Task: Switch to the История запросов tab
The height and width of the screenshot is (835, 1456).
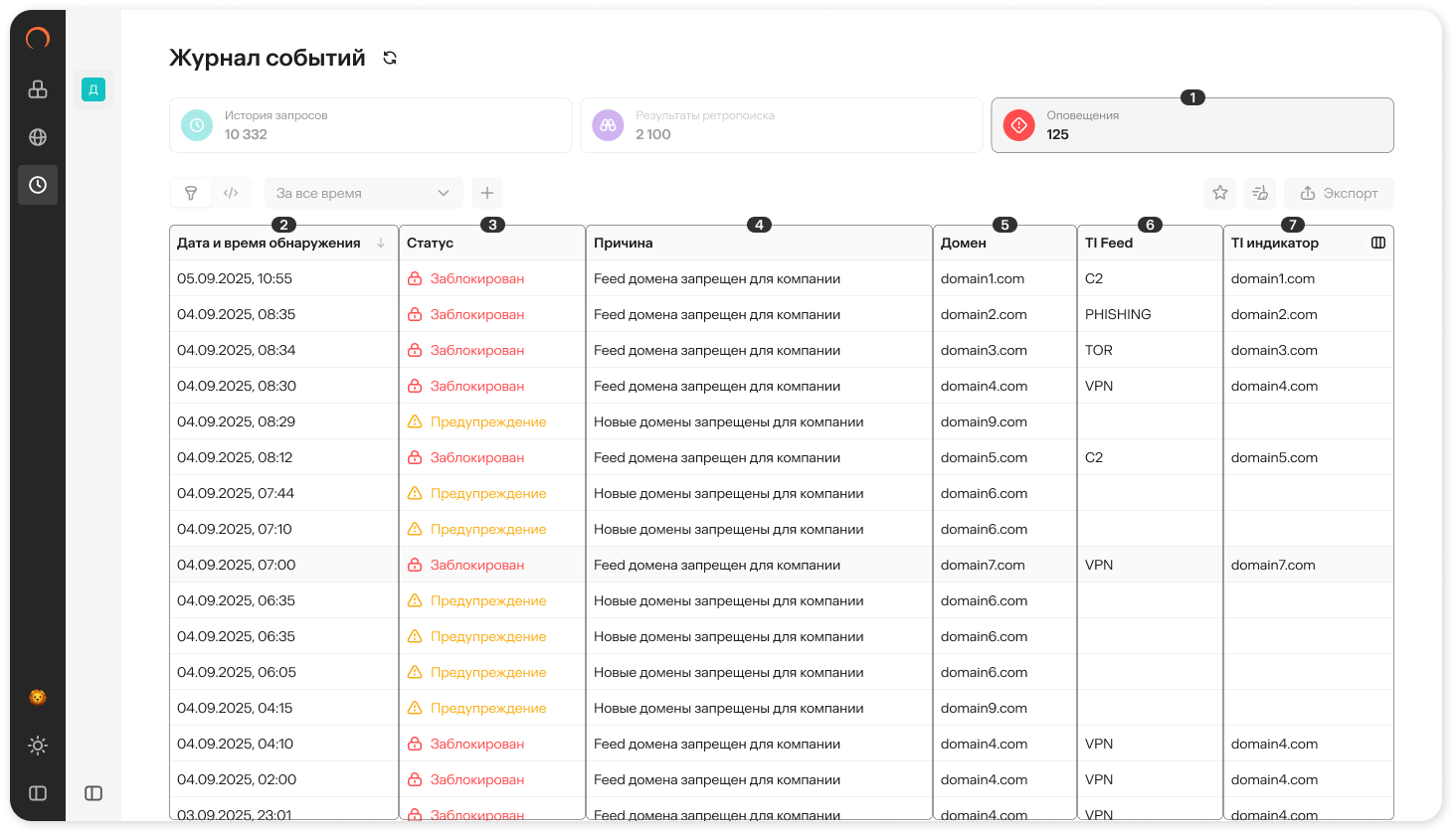Action: pyautogui.click(x=370, y=125)
